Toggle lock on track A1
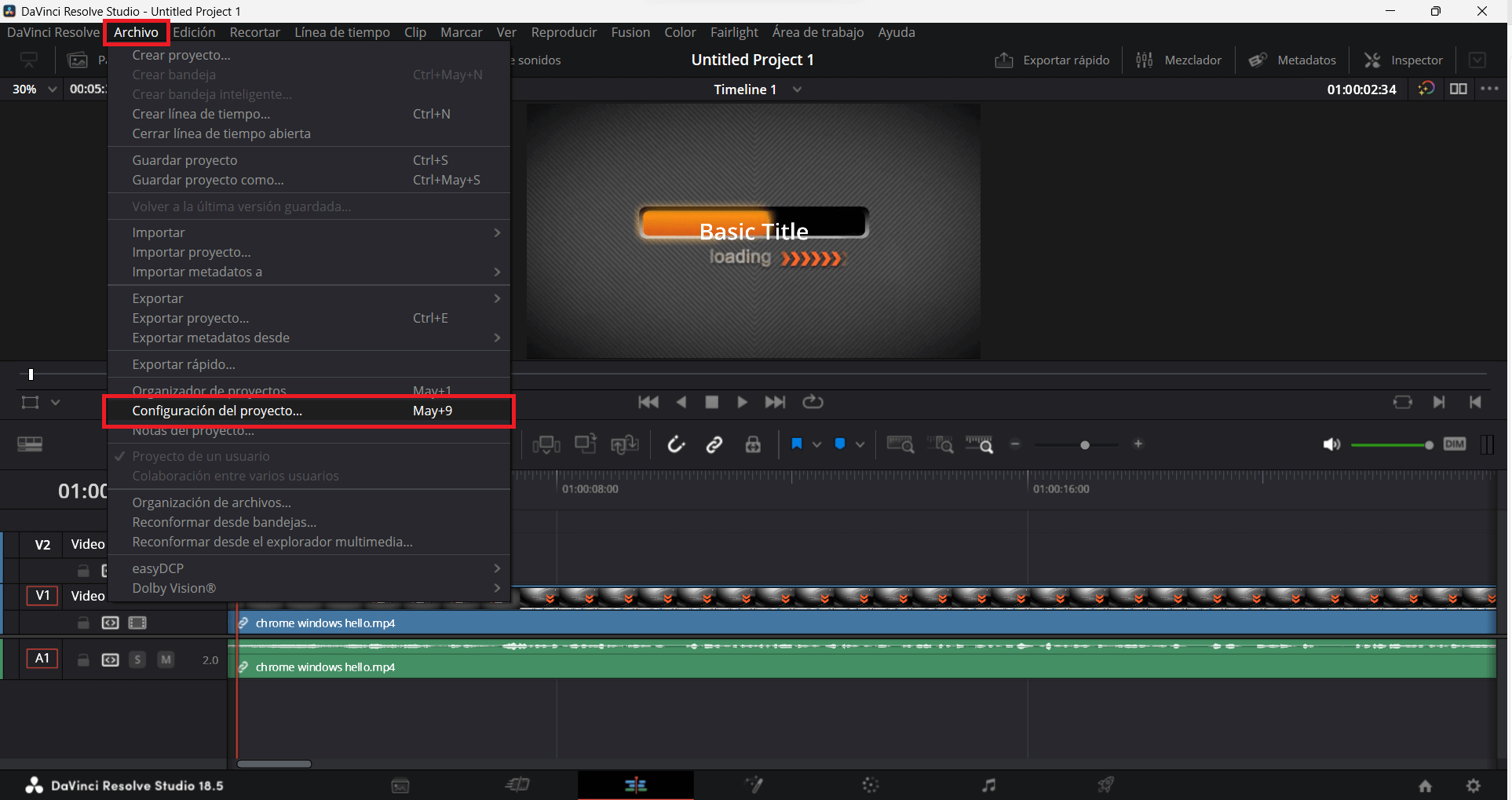This screenshot has height=800, width=1512. click(x=83, y=660)
